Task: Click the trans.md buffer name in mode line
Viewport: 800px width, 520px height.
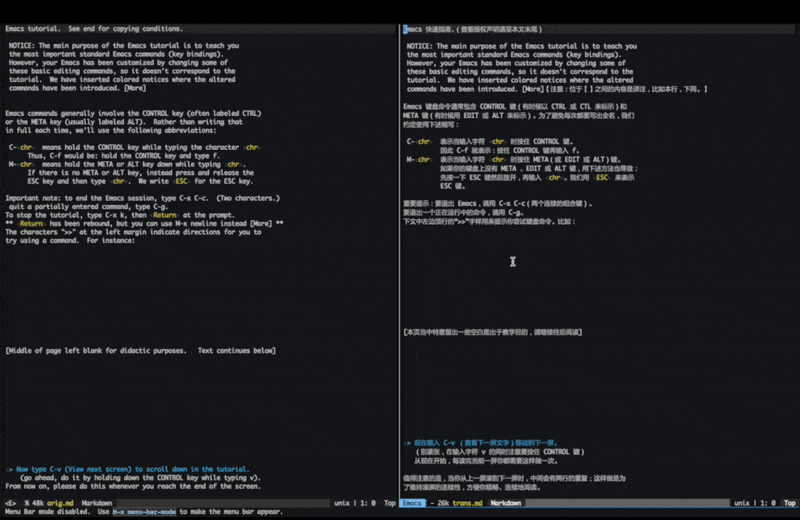Action: tap(467, 503)
